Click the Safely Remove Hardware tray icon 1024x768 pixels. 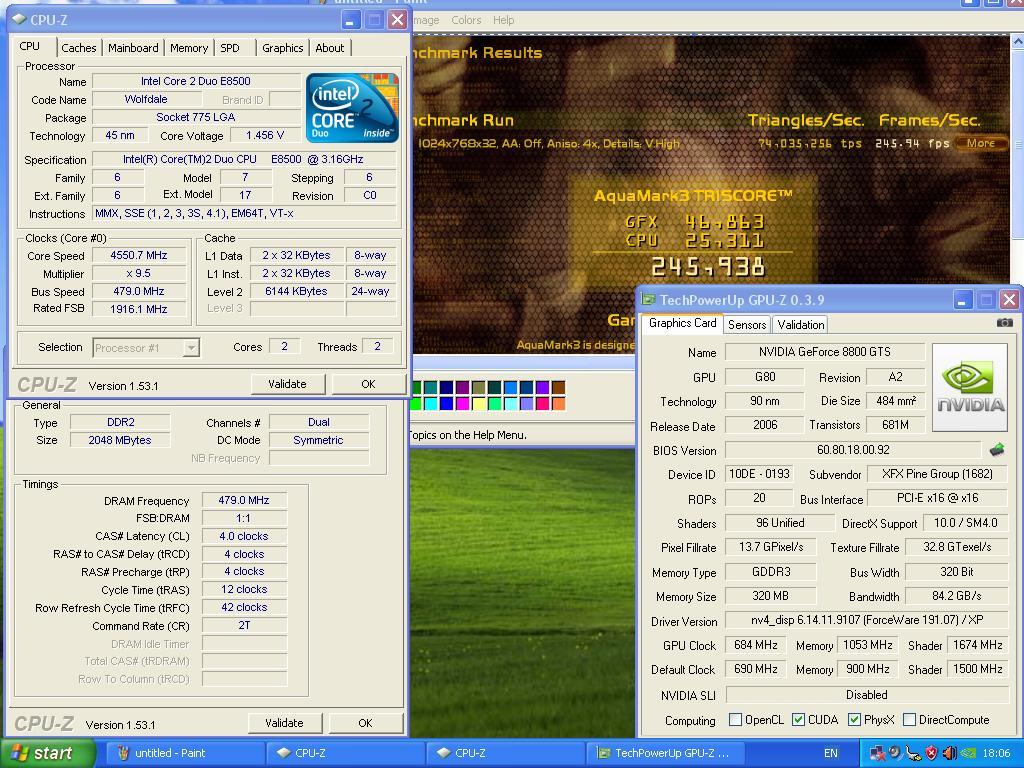pyautogui.click(x=913, y=753)
